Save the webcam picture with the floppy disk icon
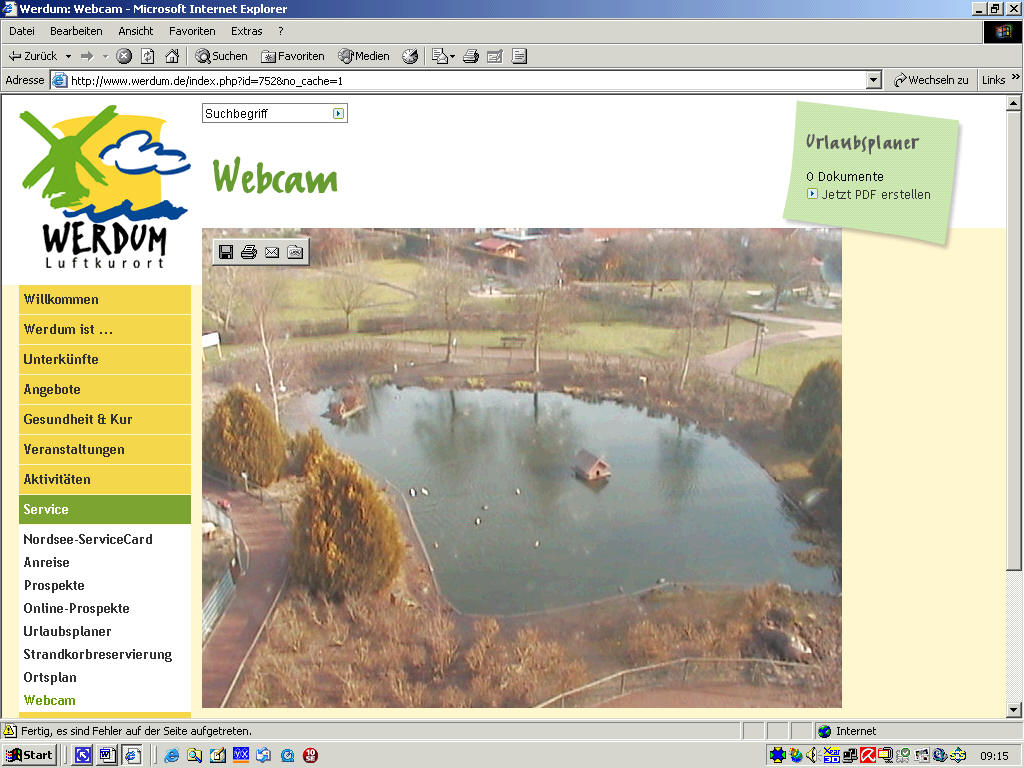 click(x=226, y=252)
